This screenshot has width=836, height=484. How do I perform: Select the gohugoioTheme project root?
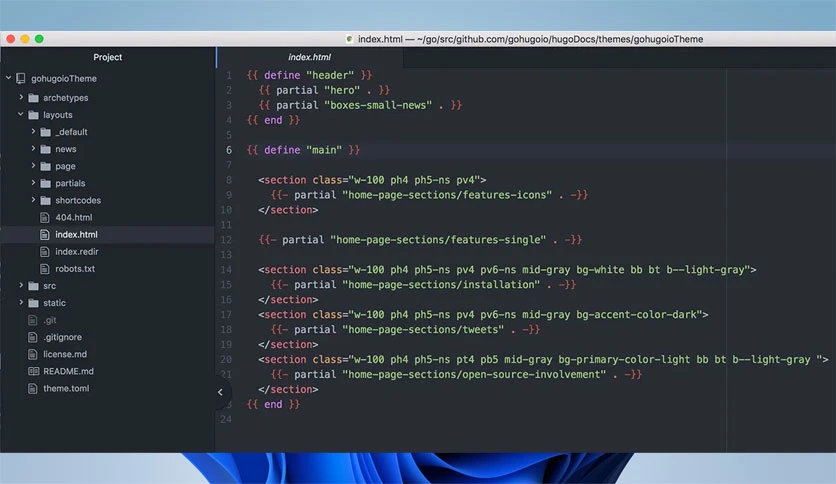coord(64,78)
